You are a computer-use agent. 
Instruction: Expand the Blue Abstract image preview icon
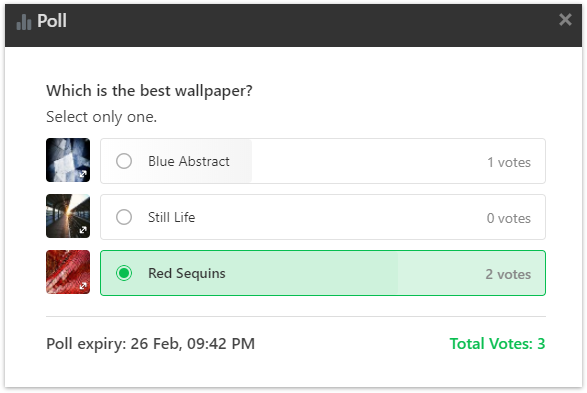coord(83,174)
